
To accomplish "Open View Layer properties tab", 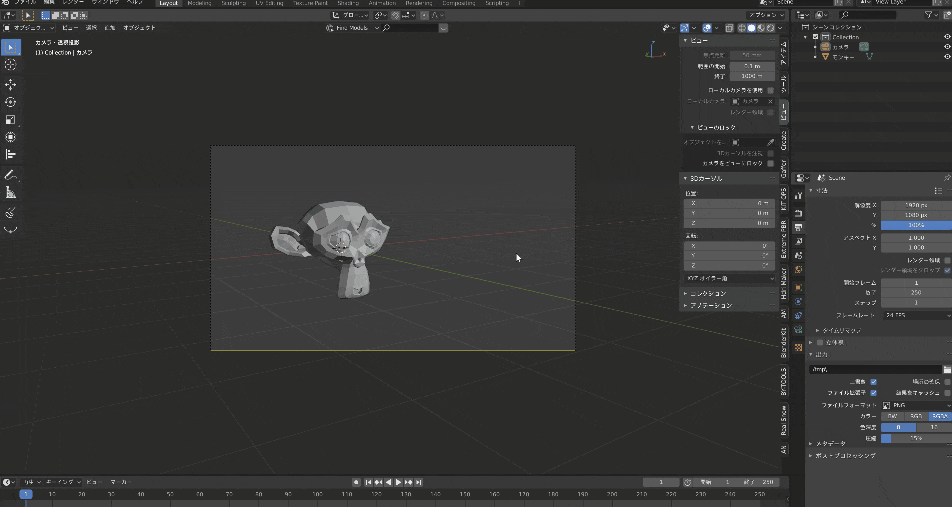I will click(798, 242).
